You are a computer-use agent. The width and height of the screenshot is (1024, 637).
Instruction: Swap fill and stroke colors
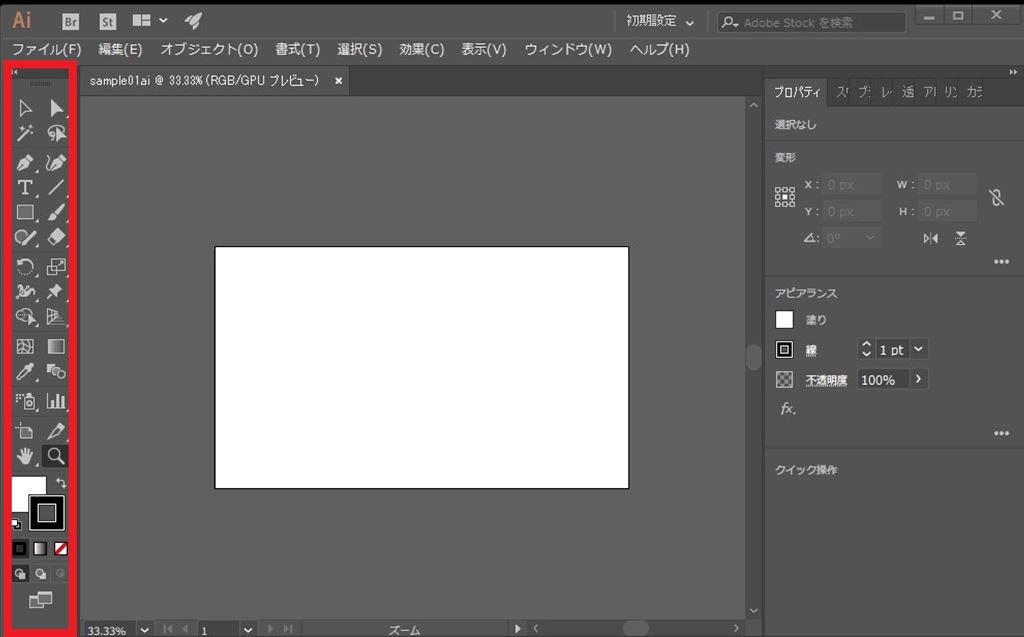pyautogui.click(x=61, y=483)
